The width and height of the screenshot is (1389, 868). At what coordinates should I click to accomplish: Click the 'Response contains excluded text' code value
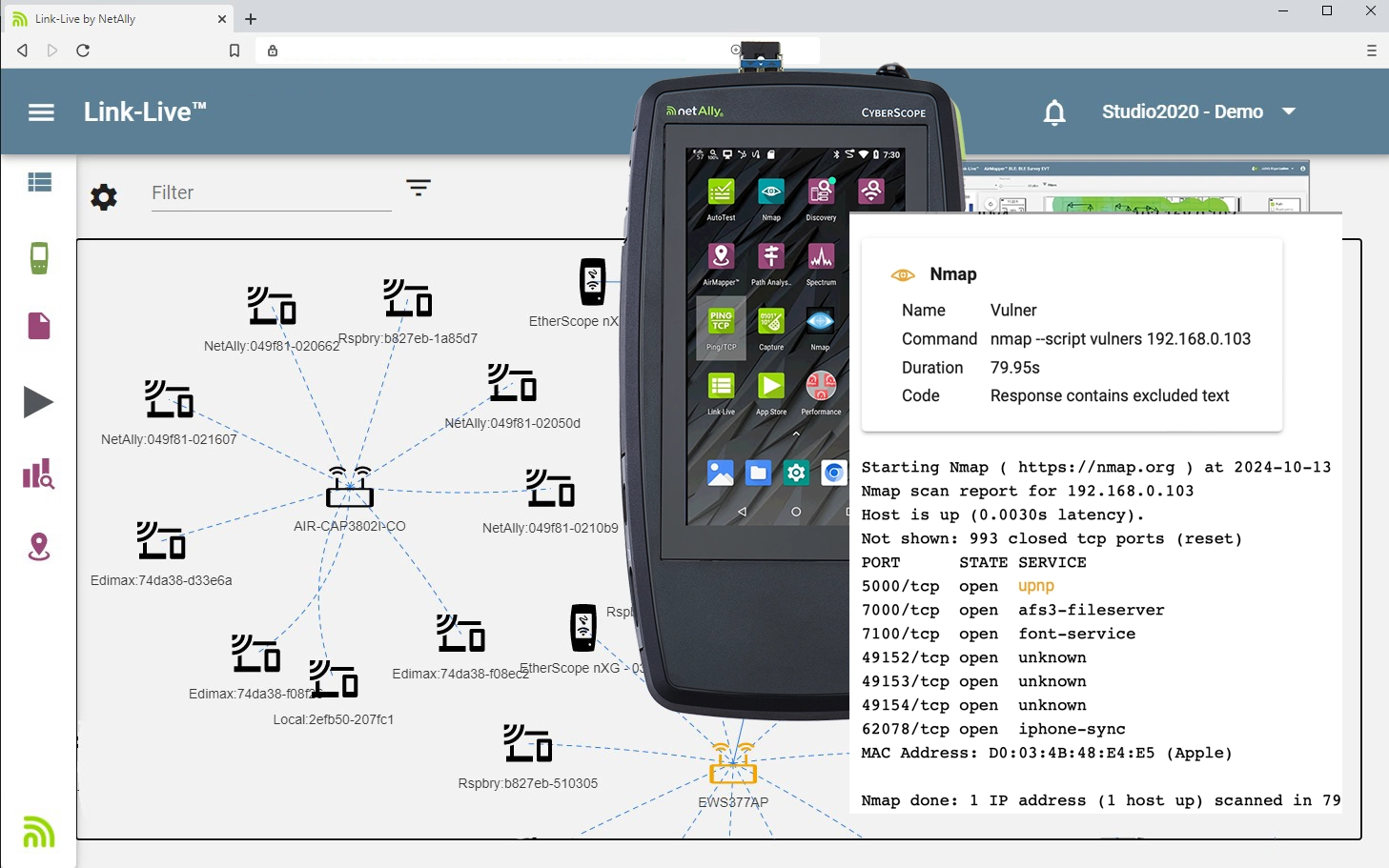[x=1110, y=395]
